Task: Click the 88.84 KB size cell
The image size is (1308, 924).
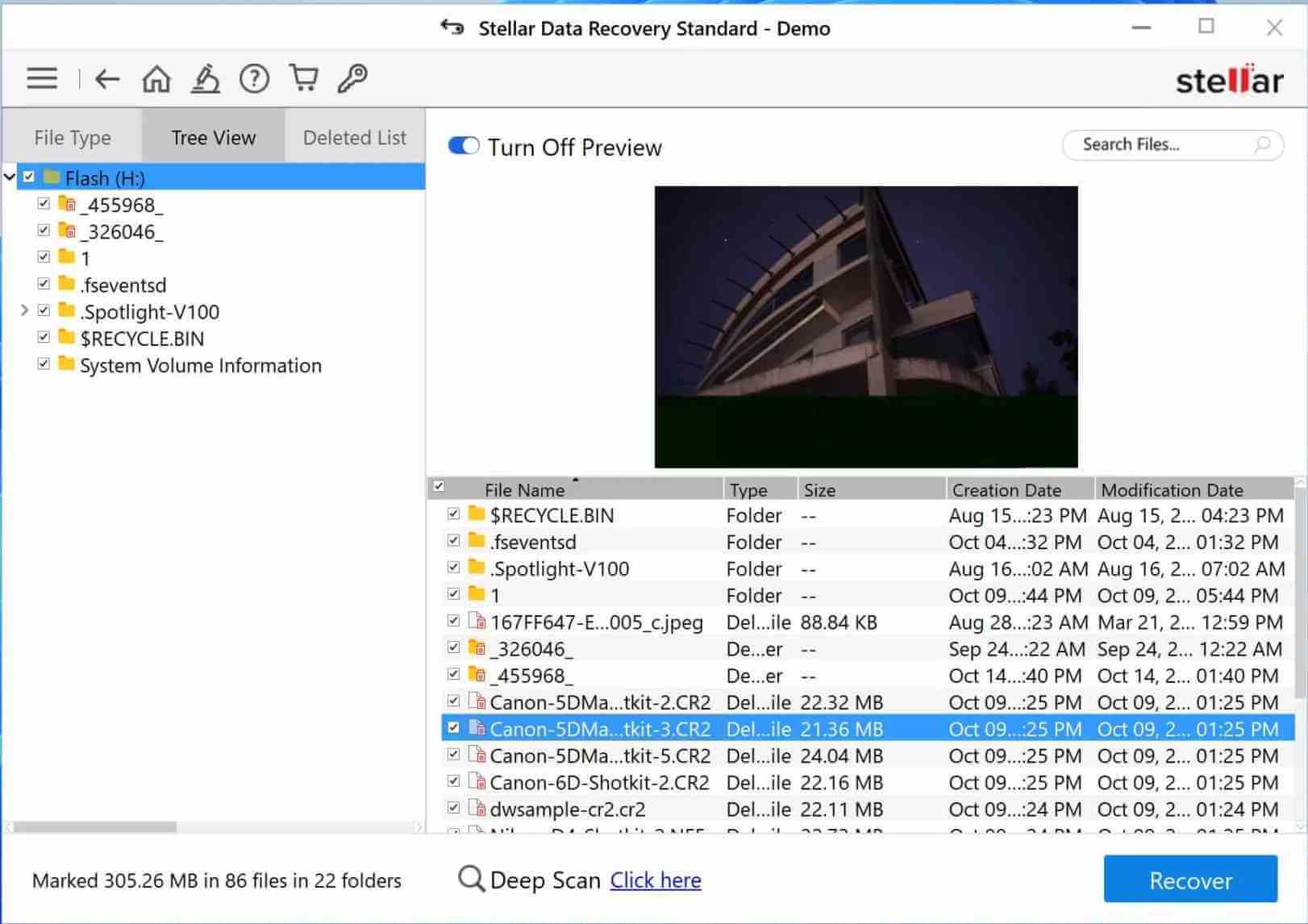Action: (x=839, y=622)
